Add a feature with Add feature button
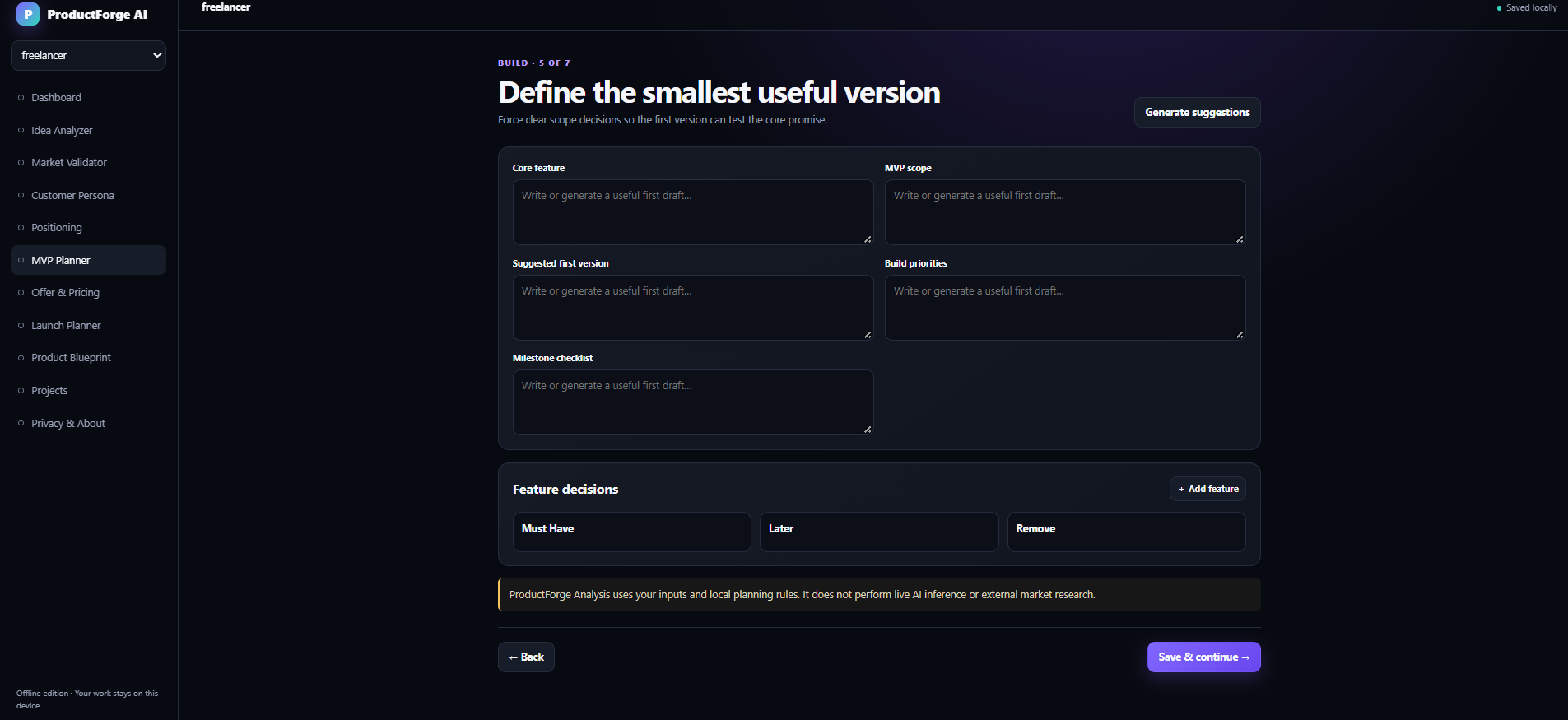This screenshot has width=1568, height=720. (x=1207, y=489)
